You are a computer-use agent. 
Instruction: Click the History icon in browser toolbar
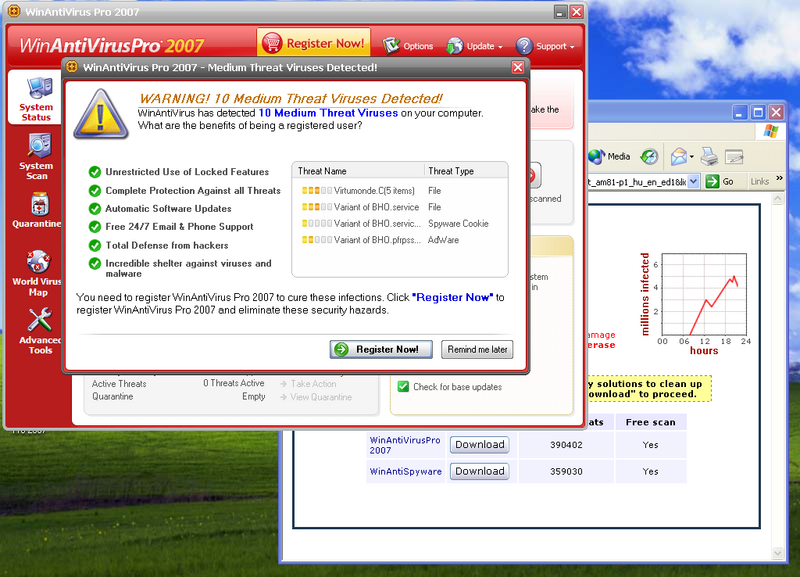pyautogui.click(x=649, y=157)
